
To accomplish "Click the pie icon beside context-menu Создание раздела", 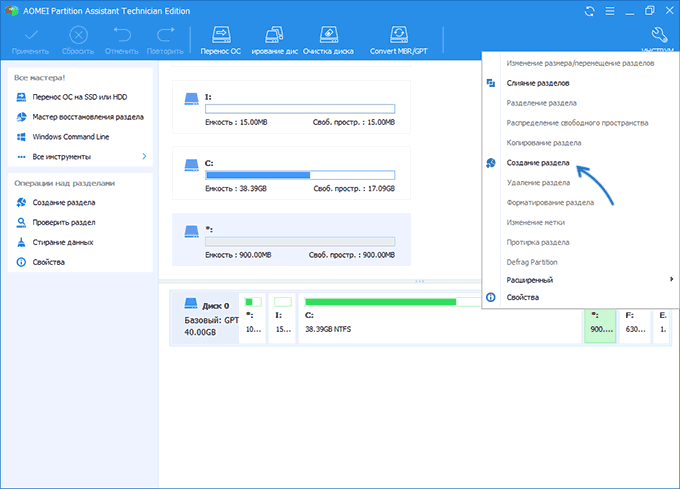I will (x=491, y=163).
